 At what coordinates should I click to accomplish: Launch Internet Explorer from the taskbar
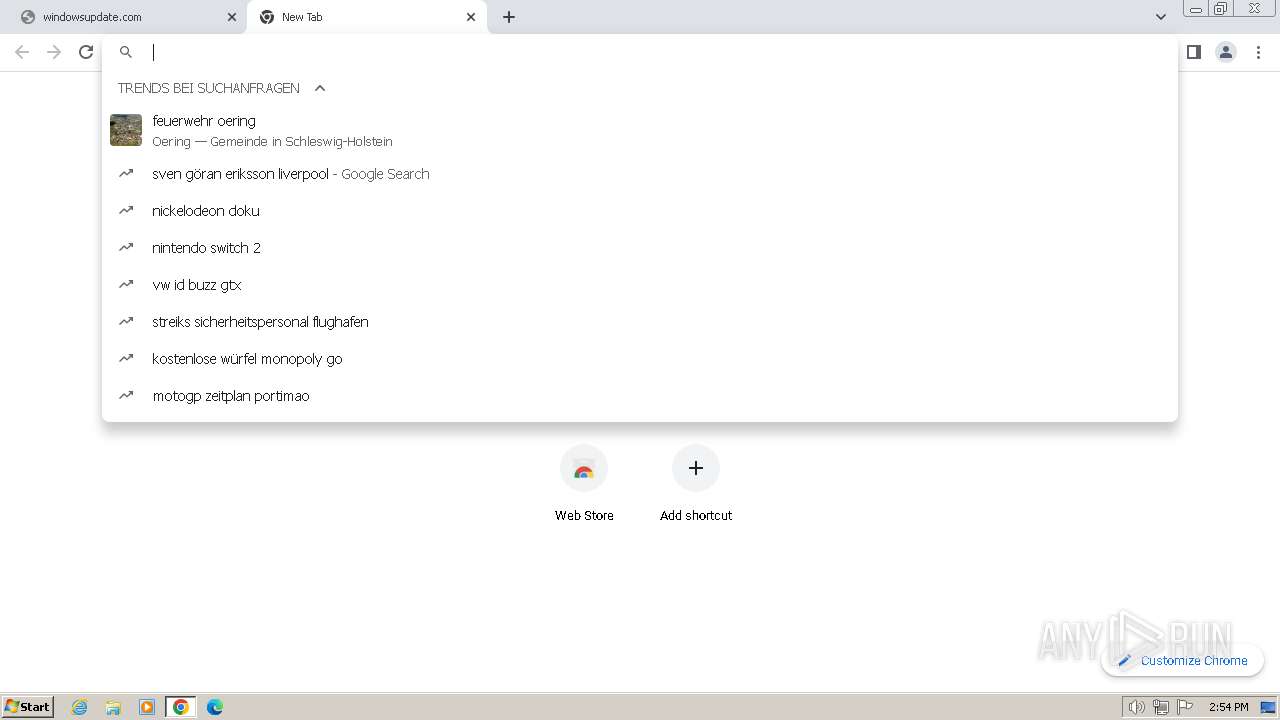click(80, 707)
